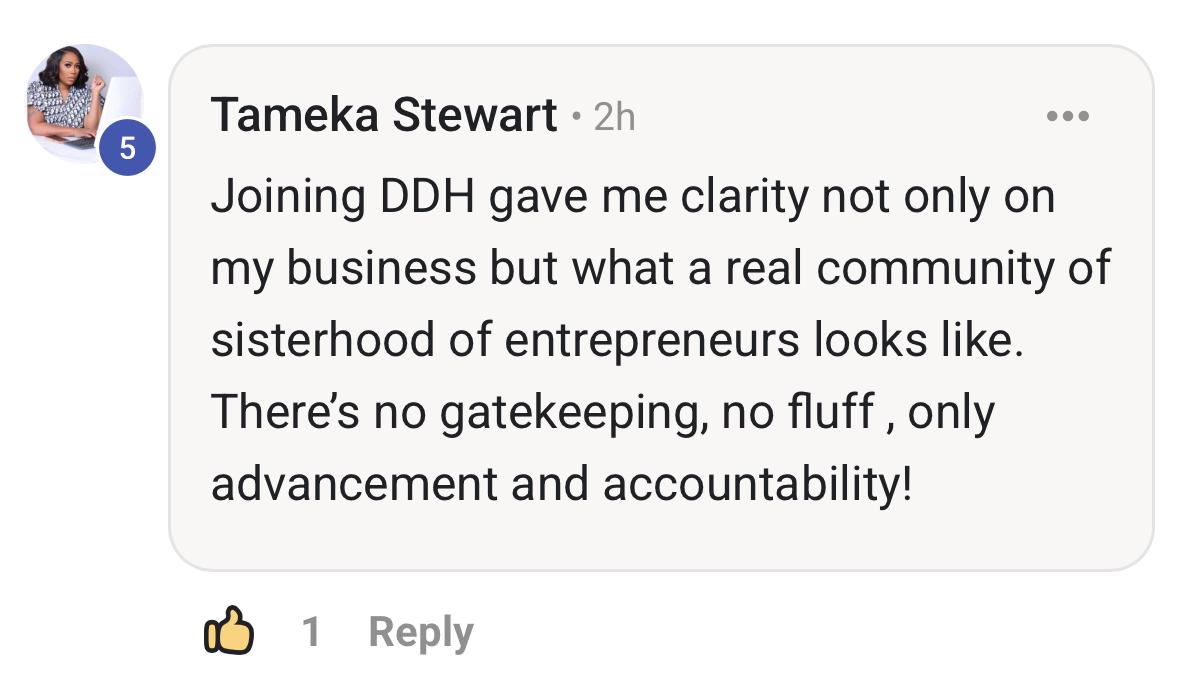Click the word Joining starting the comment
Image resolution: width=1179 pixels, height=674 pixels.
(x=288, y=197)
